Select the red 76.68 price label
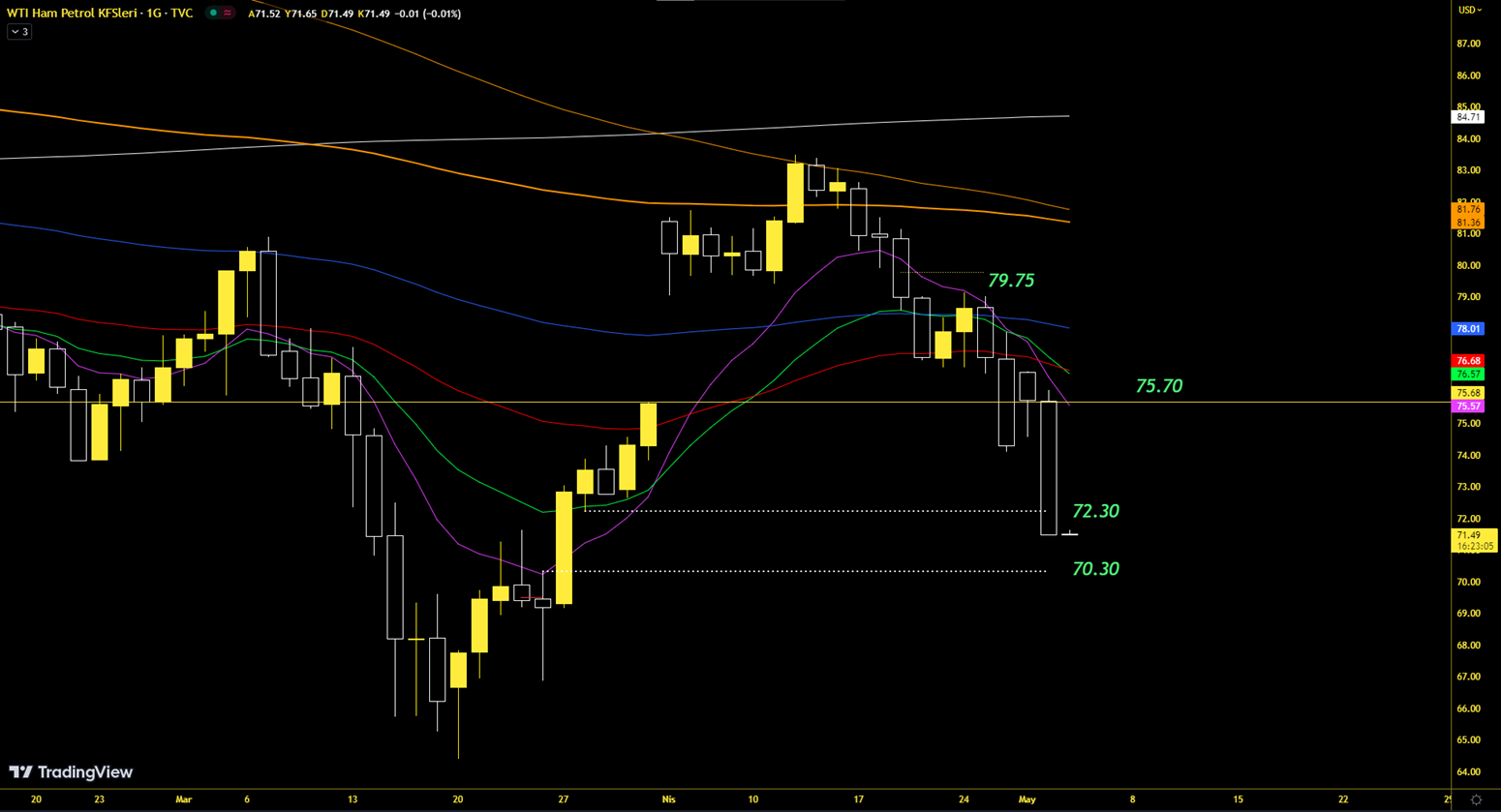 click(x=1468, y=361)
